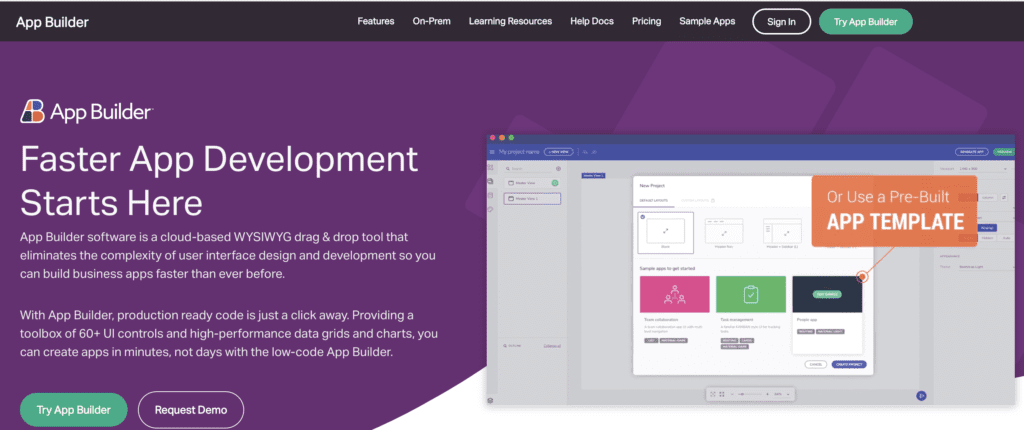This screenshot has width=1024, height=430.
Task: Click the orange hotspot marker circle
Action: (862, 276)
